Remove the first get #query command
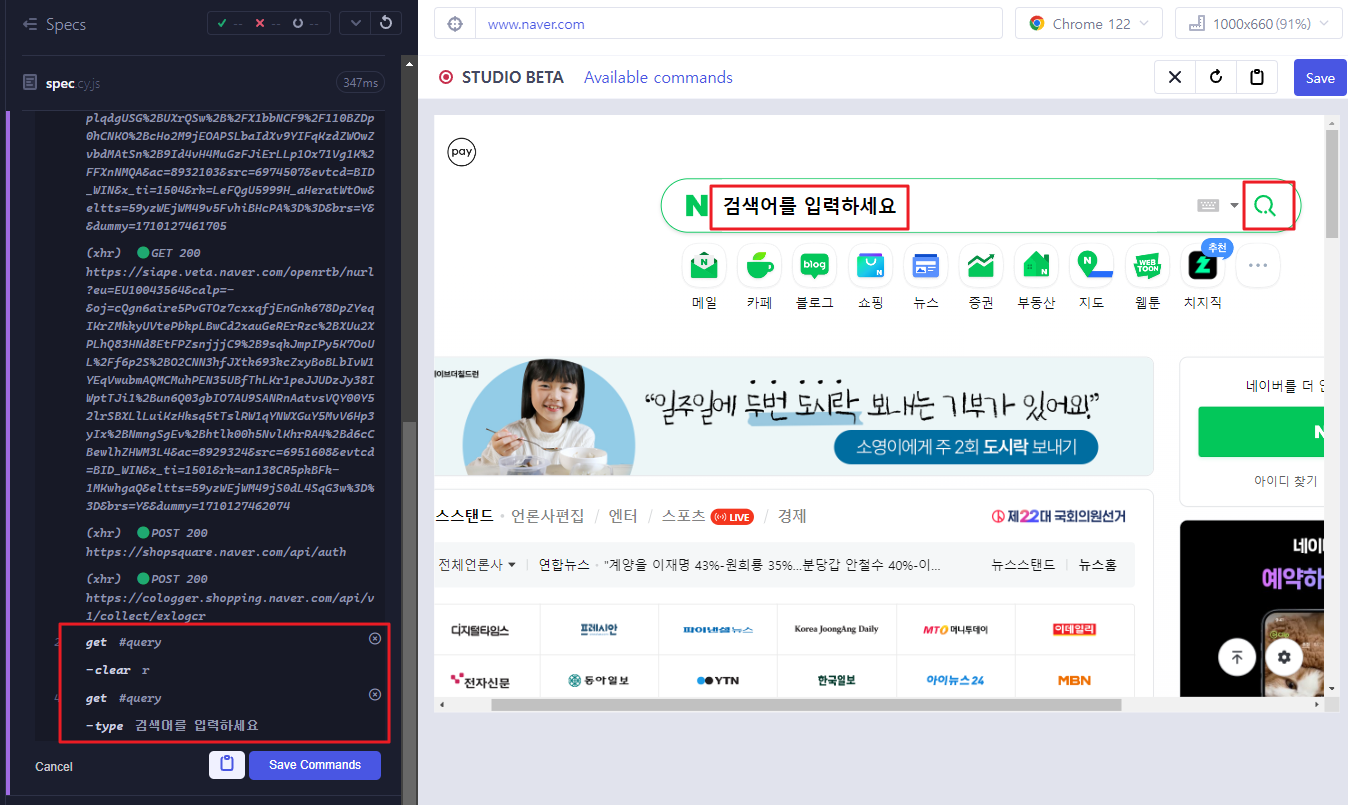1348x805 pixels. tap(374, 639)
